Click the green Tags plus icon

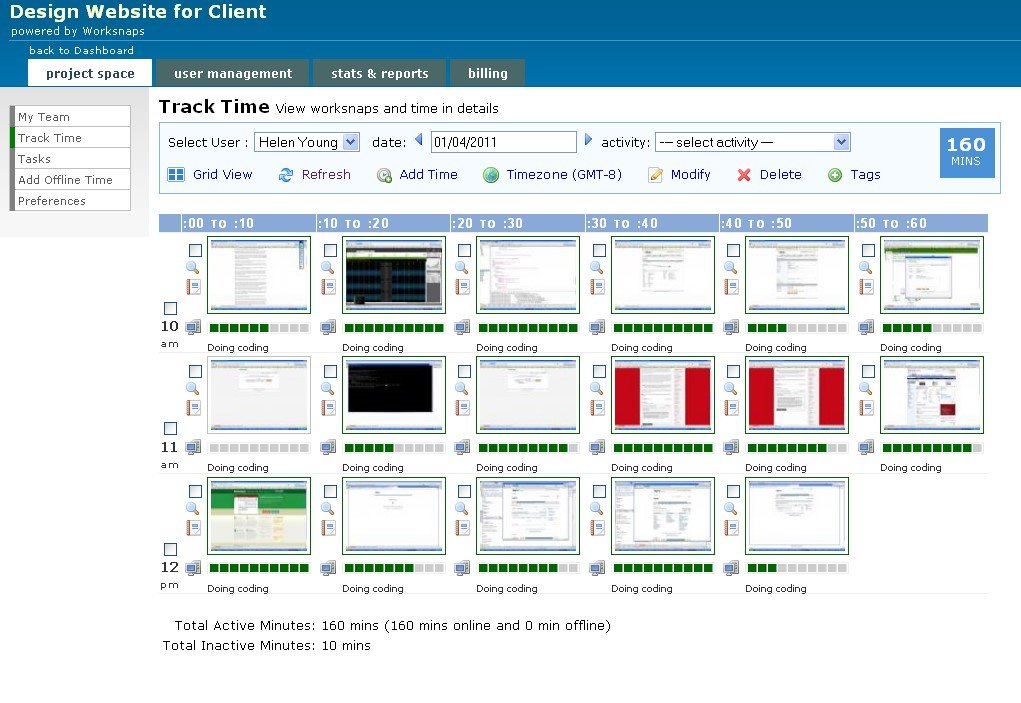click(835, 174)
